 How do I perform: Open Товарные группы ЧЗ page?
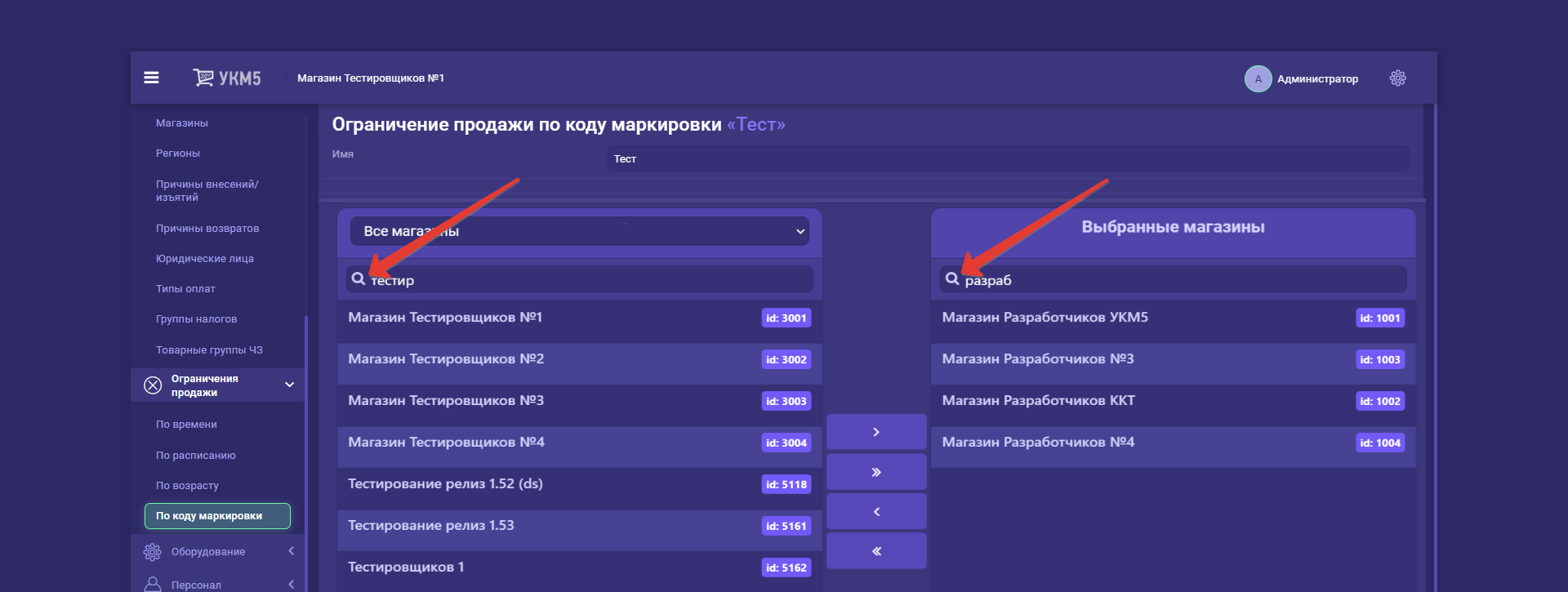[x=209, y=350]
